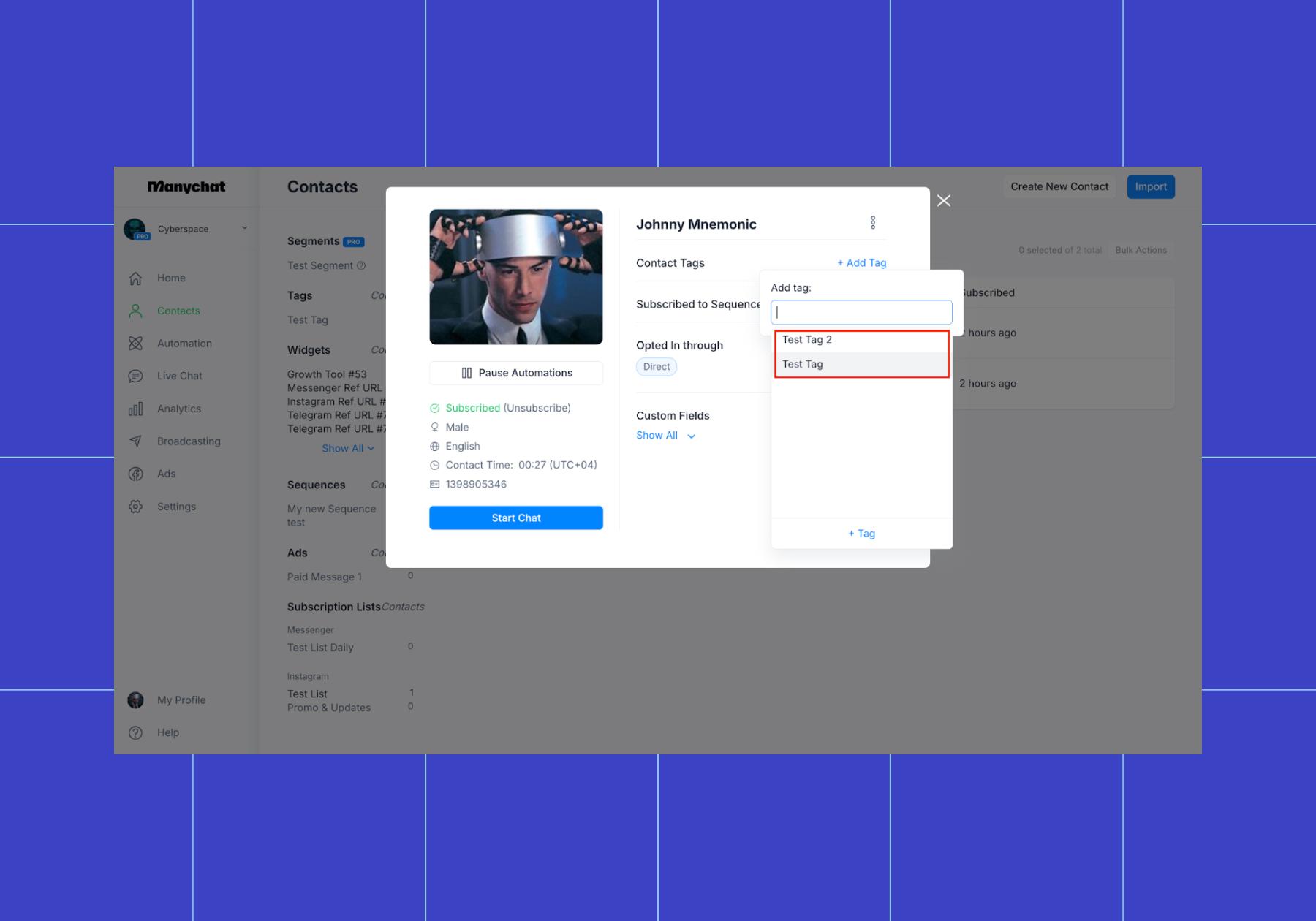Select the Growth Tool #53 widget
Viewport: 1316px width, 921px height.
(327, 374)
